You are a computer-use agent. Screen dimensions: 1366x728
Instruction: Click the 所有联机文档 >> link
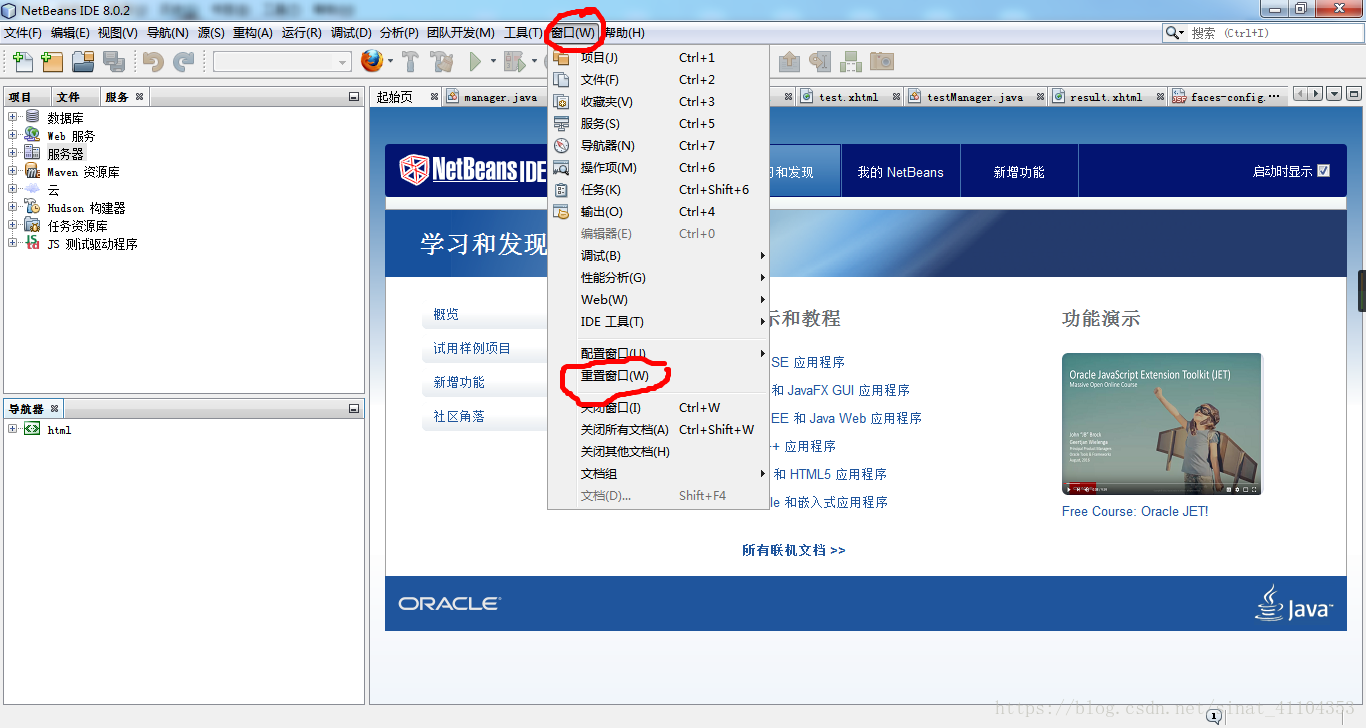coord(794,550)
